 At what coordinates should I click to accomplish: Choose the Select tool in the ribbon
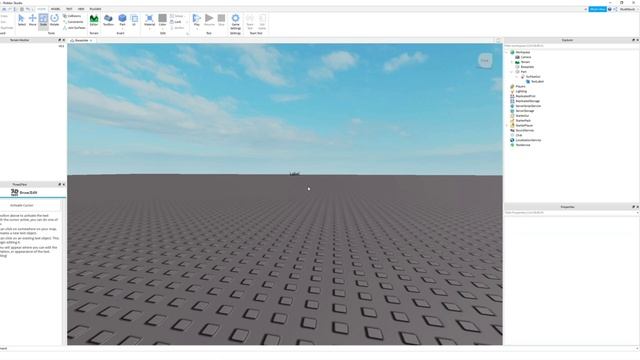coord(21,20)
